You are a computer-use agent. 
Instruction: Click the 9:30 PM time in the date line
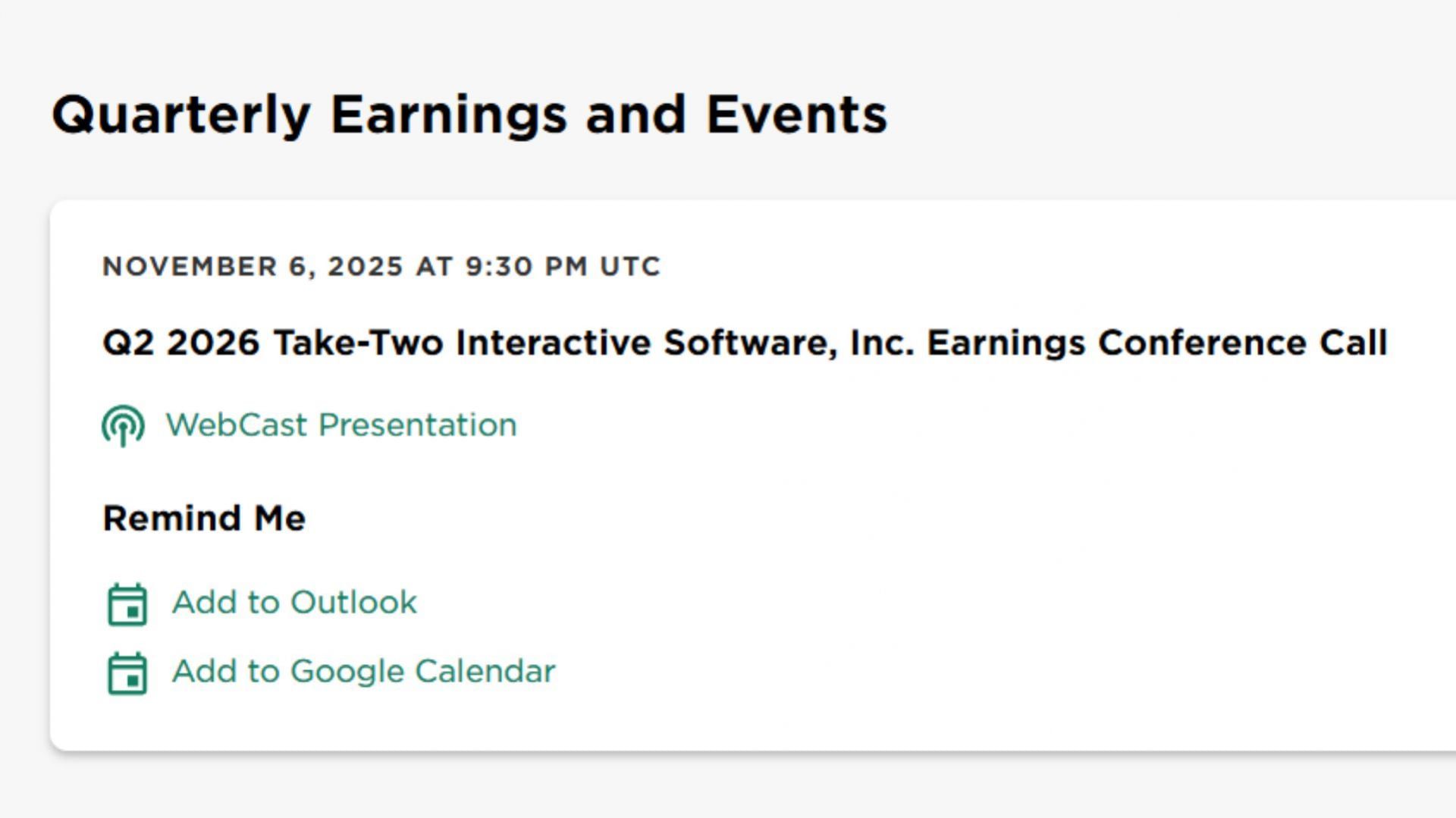[x=526, y=267]
